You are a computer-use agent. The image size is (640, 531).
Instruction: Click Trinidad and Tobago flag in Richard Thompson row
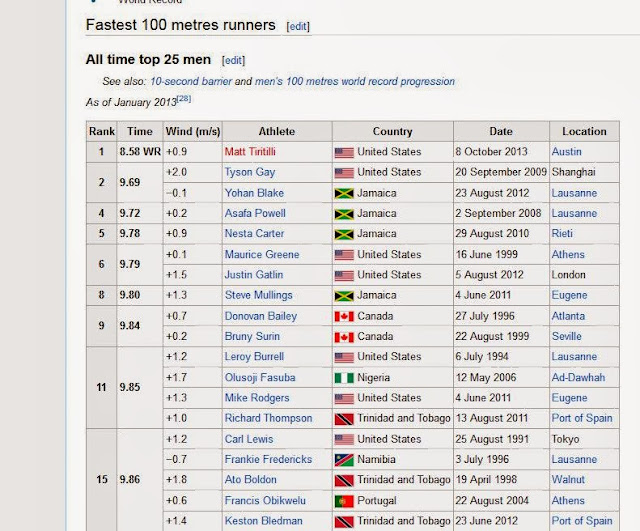click(x=344, y=419)
